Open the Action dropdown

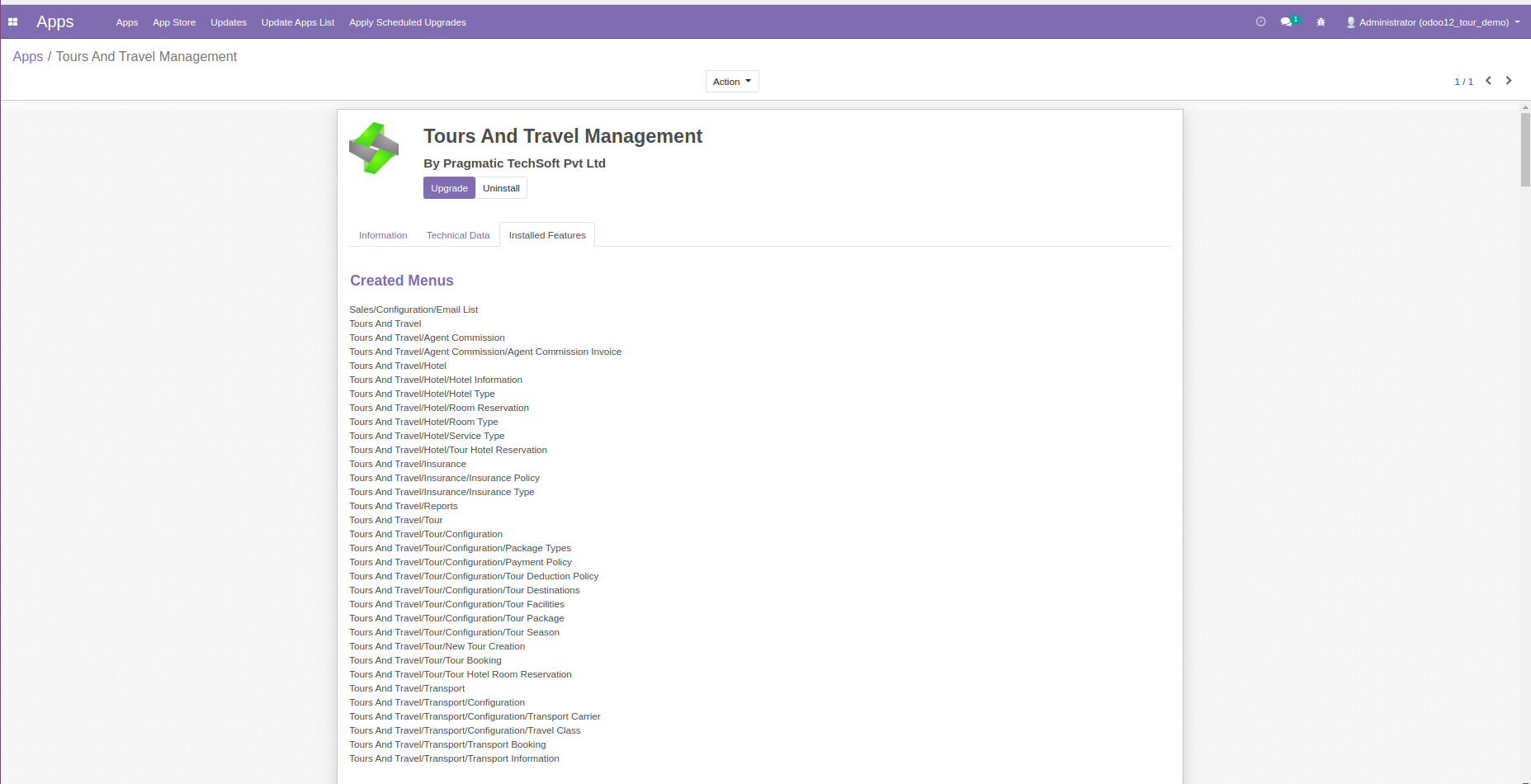pyautogui.click(x=732, y=82)
